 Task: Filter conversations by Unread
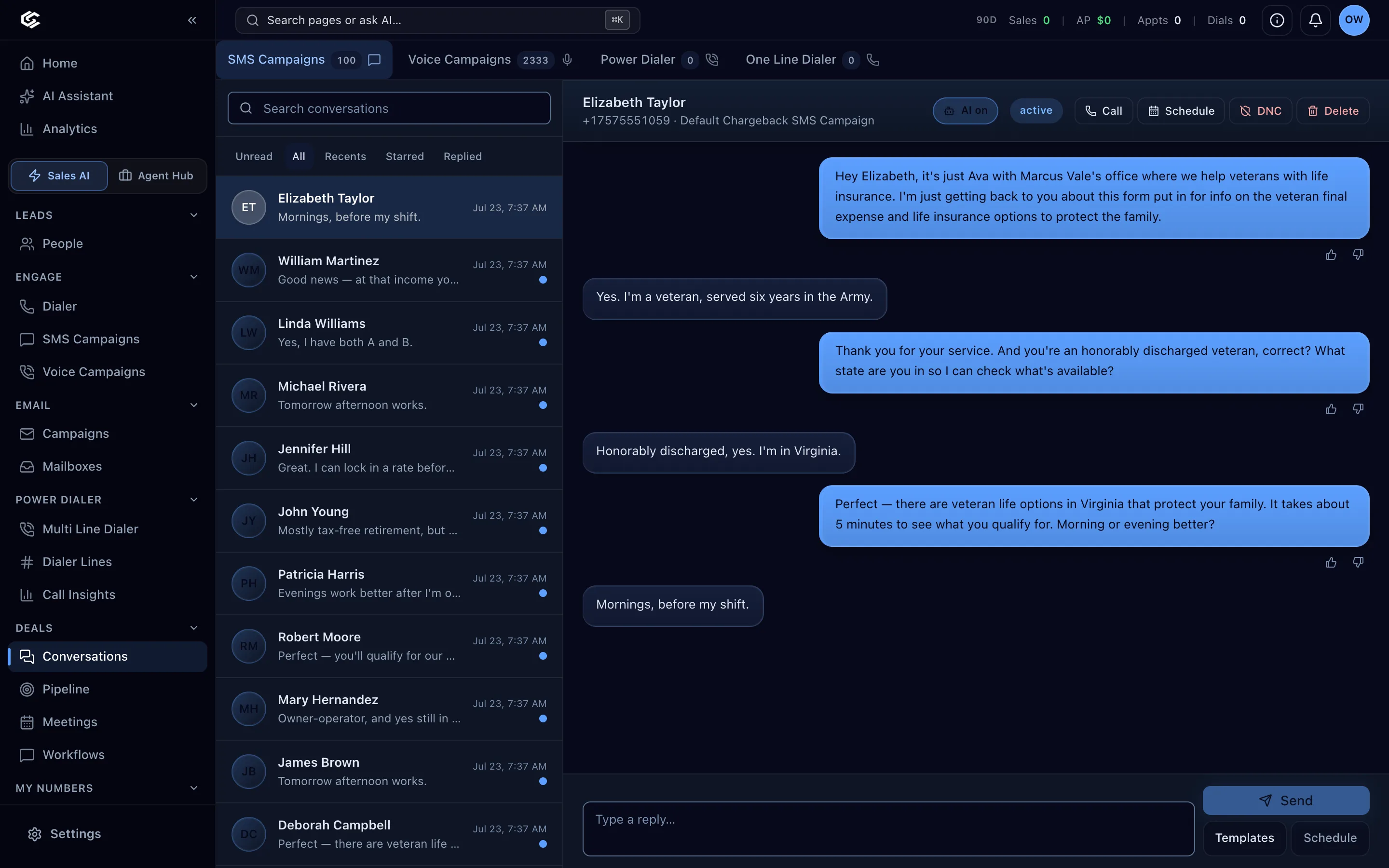(x=254, y=156)
